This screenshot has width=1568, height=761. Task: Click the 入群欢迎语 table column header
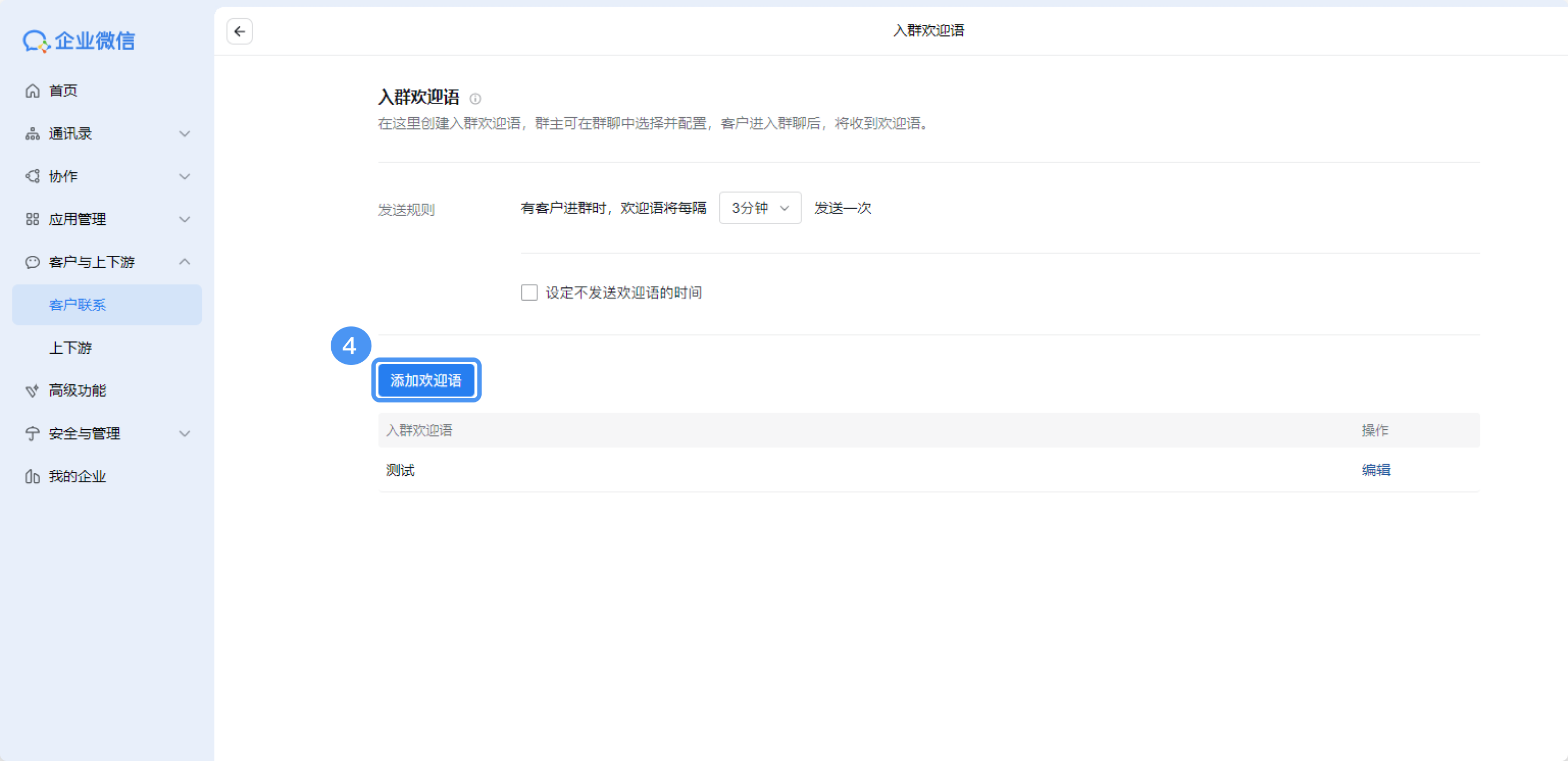(420, 430)
